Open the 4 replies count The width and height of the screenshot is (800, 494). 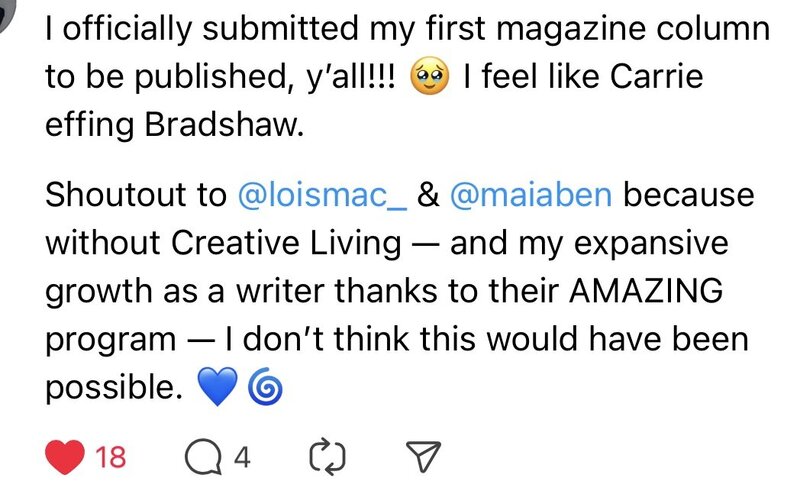[x=241, y=458]
